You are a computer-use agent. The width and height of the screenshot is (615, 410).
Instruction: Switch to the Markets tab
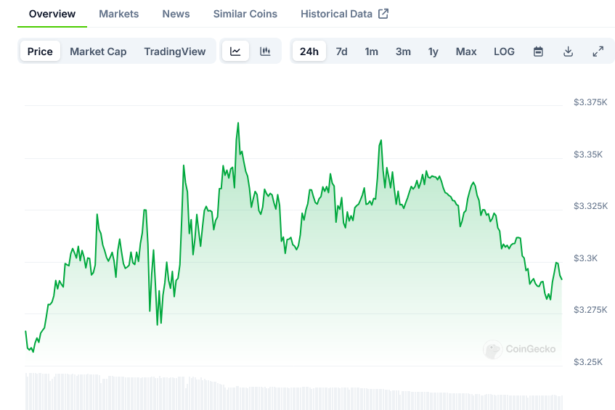(119, 14)
